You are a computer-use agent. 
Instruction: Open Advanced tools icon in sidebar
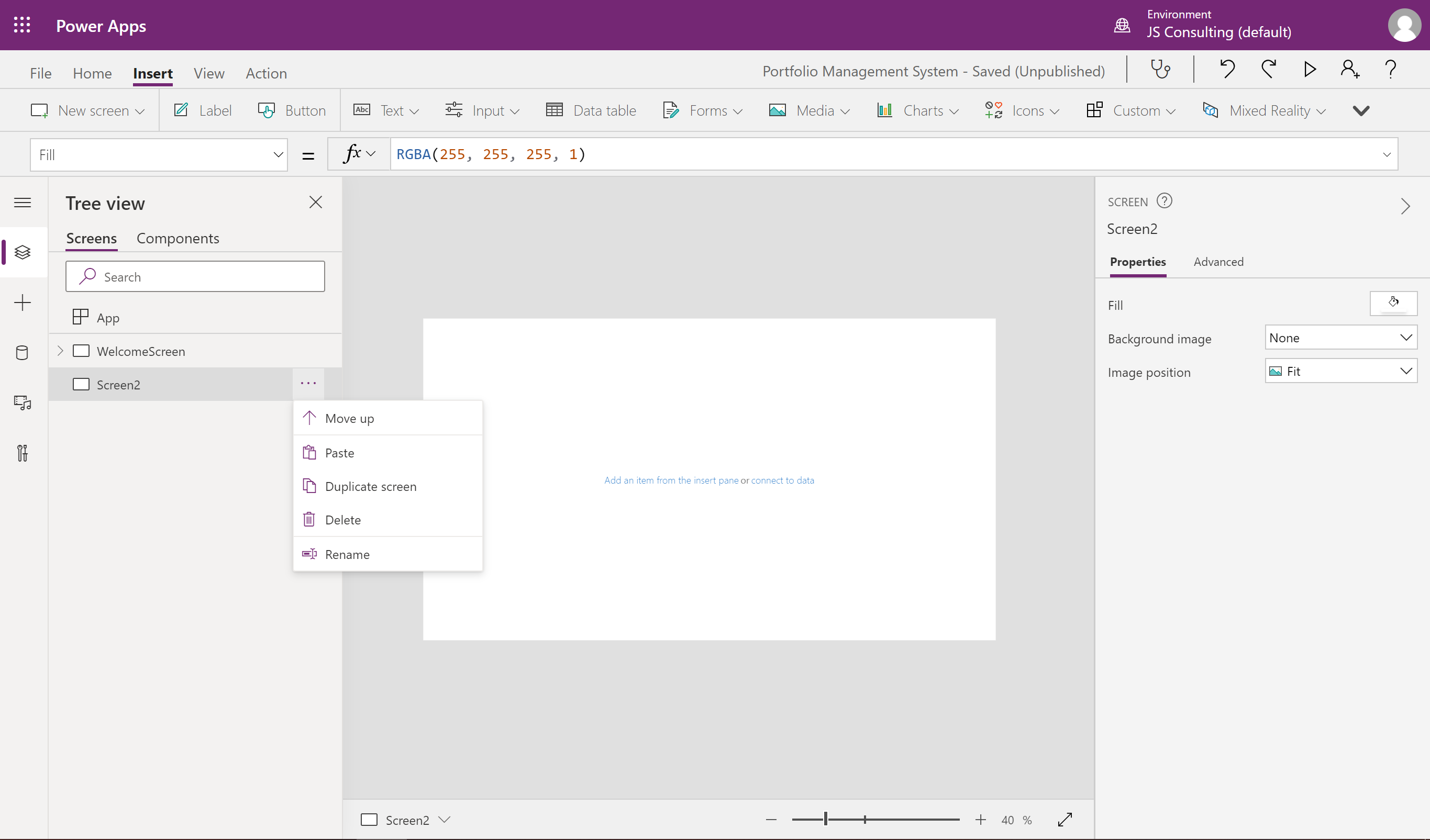22,453
